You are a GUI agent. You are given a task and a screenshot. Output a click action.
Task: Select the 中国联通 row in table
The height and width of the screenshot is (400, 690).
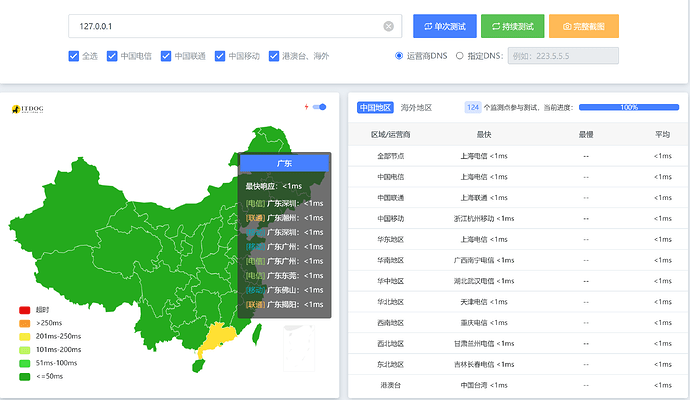point(518,198)
